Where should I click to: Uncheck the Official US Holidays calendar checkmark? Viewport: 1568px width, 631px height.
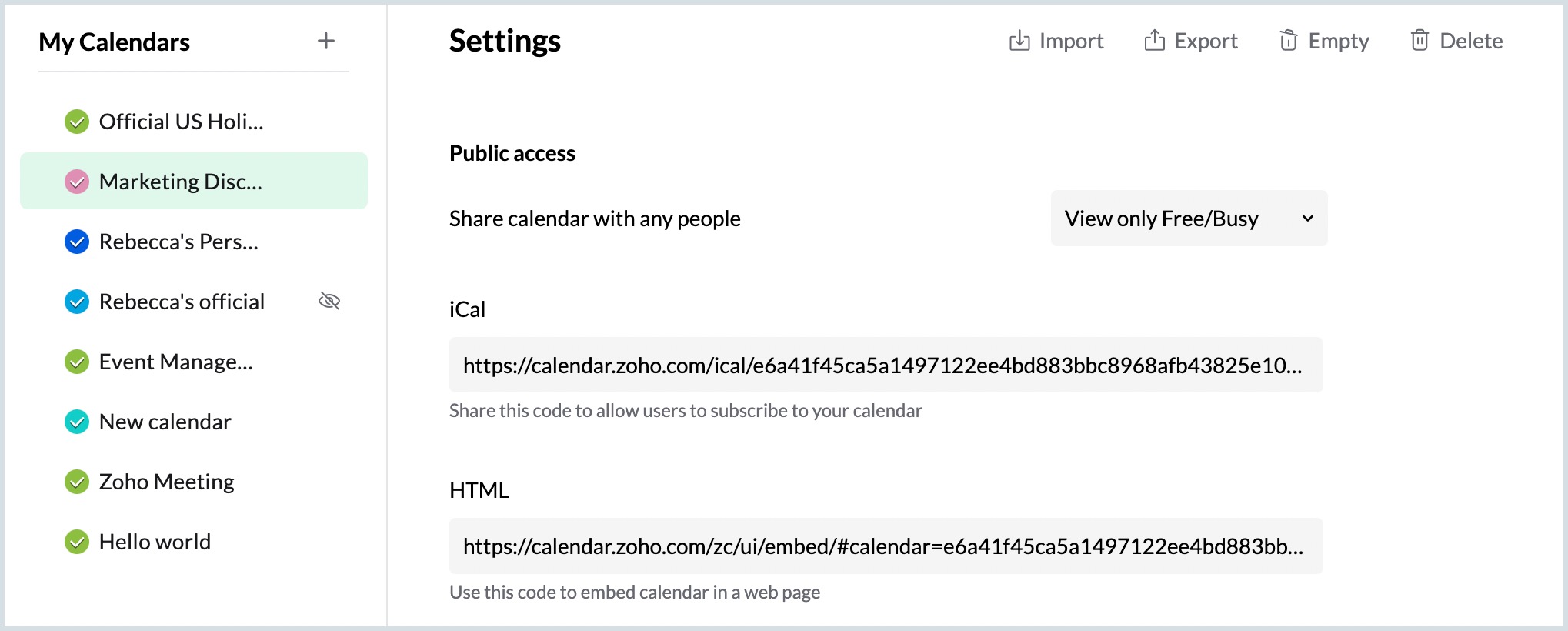pyautogui.click(x=77, y=122)
